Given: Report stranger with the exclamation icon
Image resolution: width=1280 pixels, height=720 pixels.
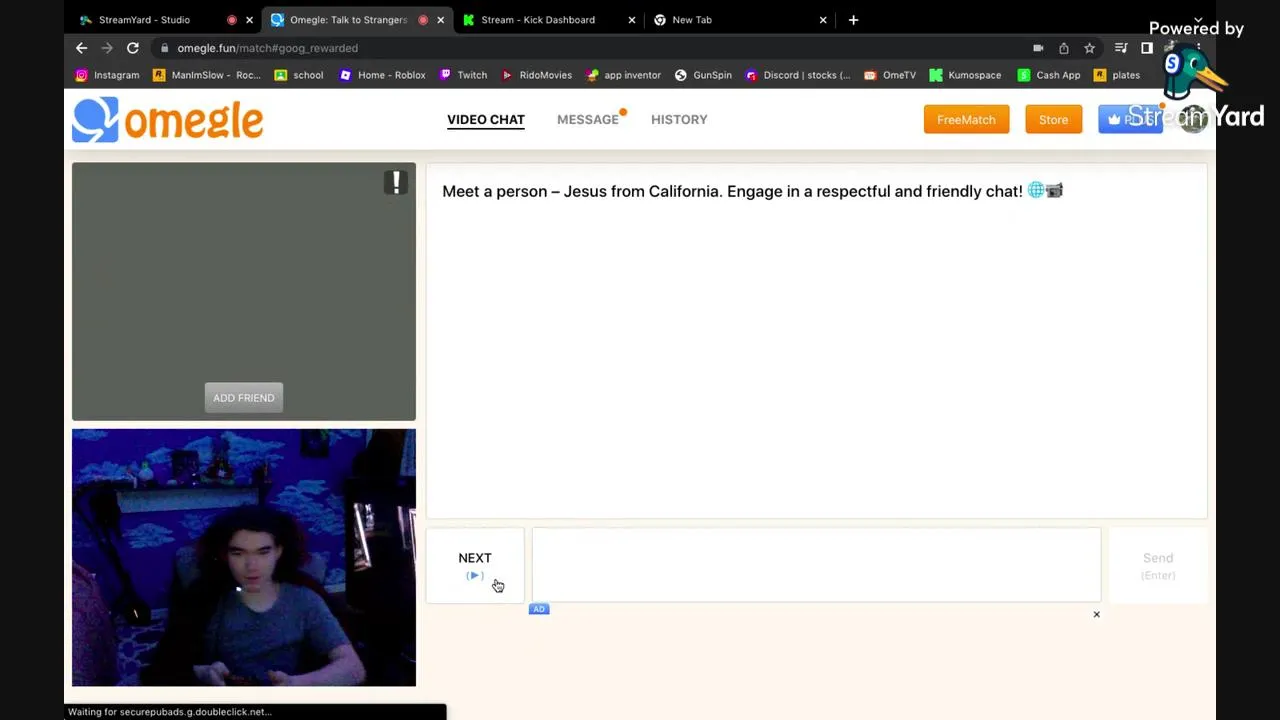Looking at the screenshot, I should pos(396,182).
